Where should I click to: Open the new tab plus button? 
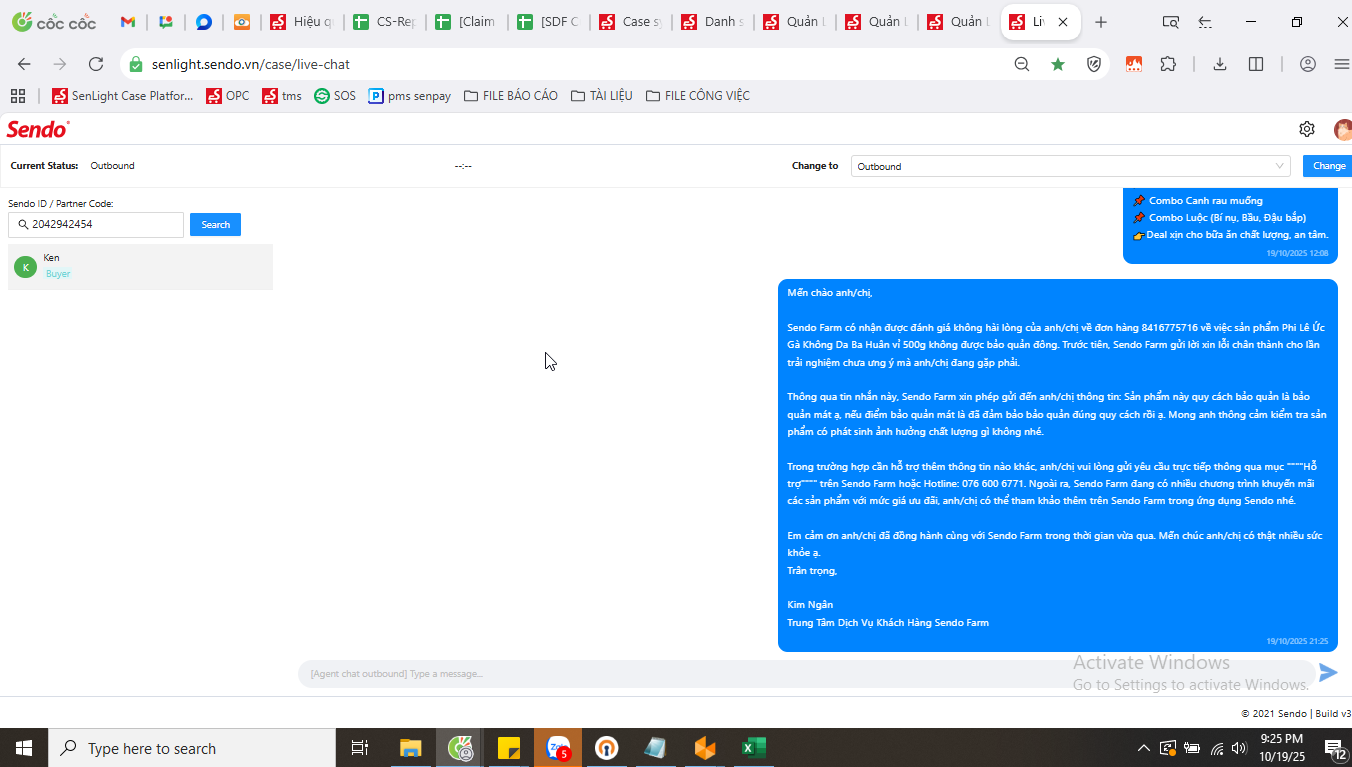tap(1101, 22)
